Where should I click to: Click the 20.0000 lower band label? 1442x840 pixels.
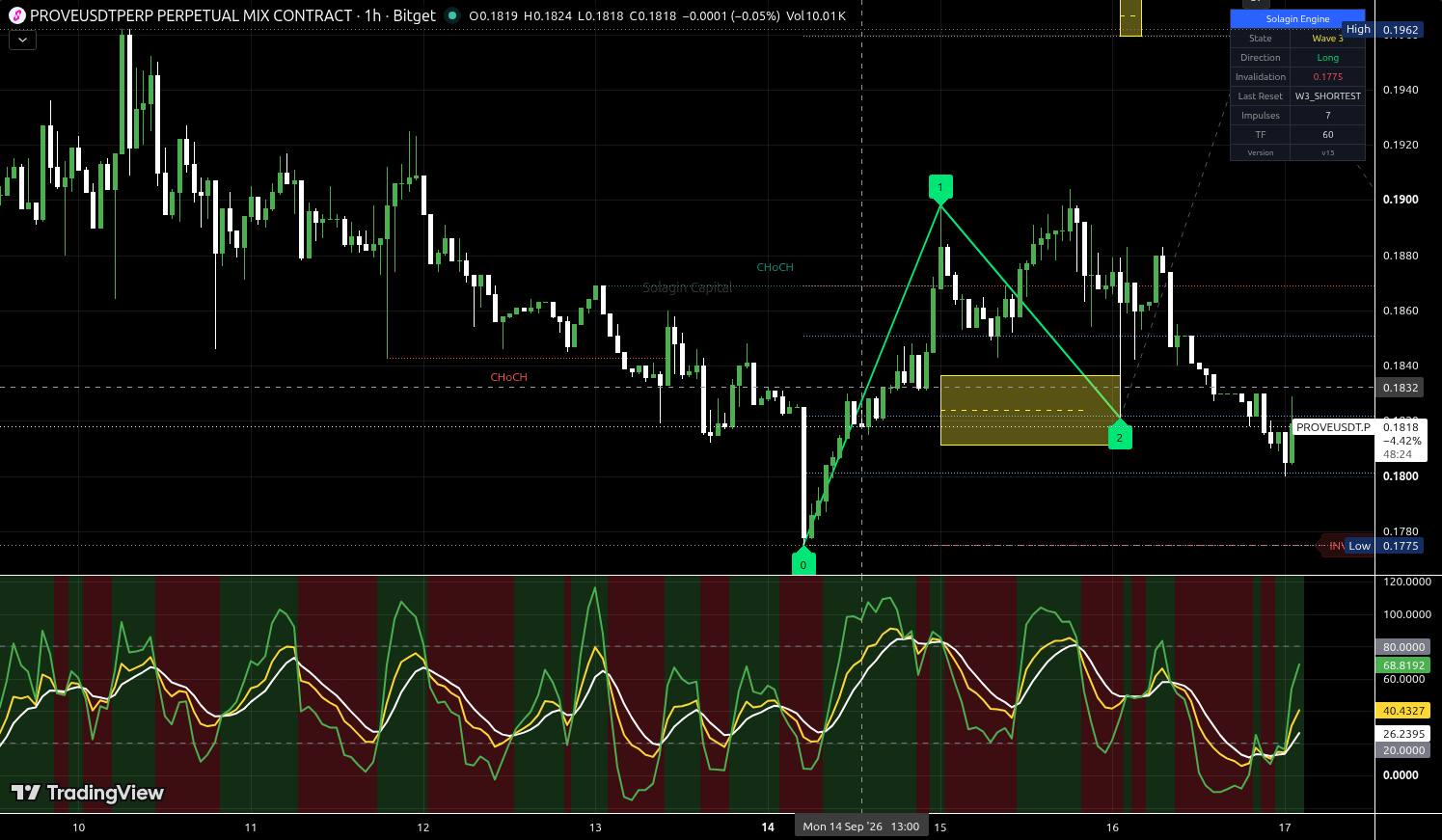coord(1403,750)
